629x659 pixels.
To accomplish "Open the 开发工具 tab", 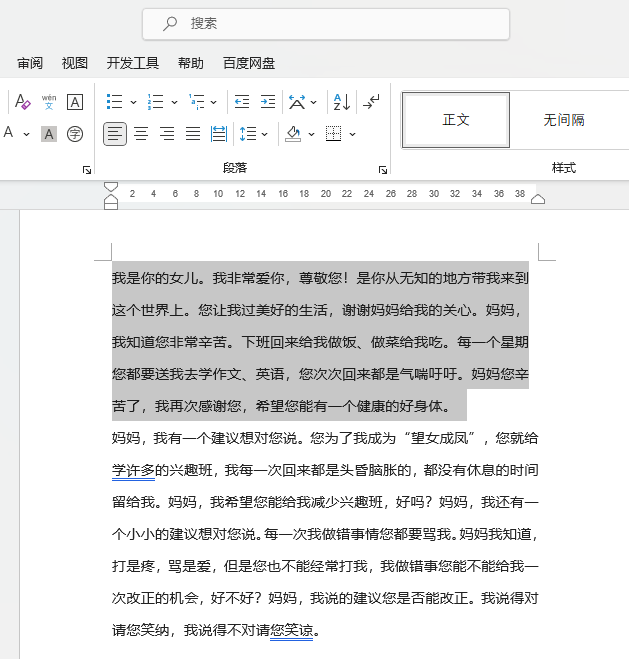I will point(133,63).
